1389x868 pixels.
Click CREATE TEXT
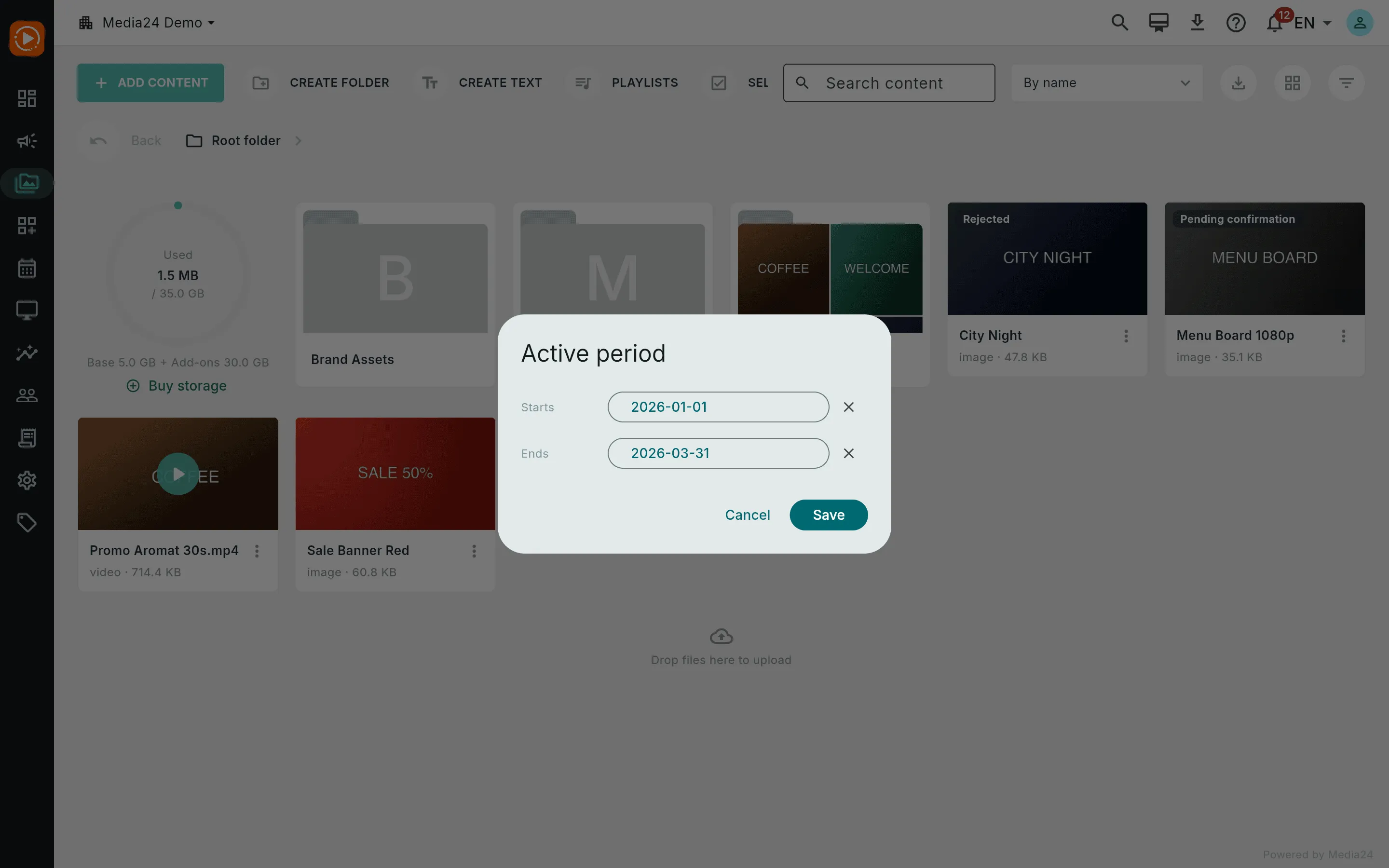[x=482, y=82]
